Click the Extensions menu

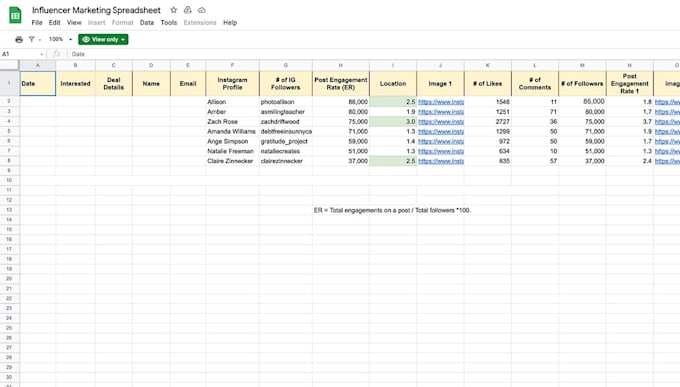click(199, 23)
